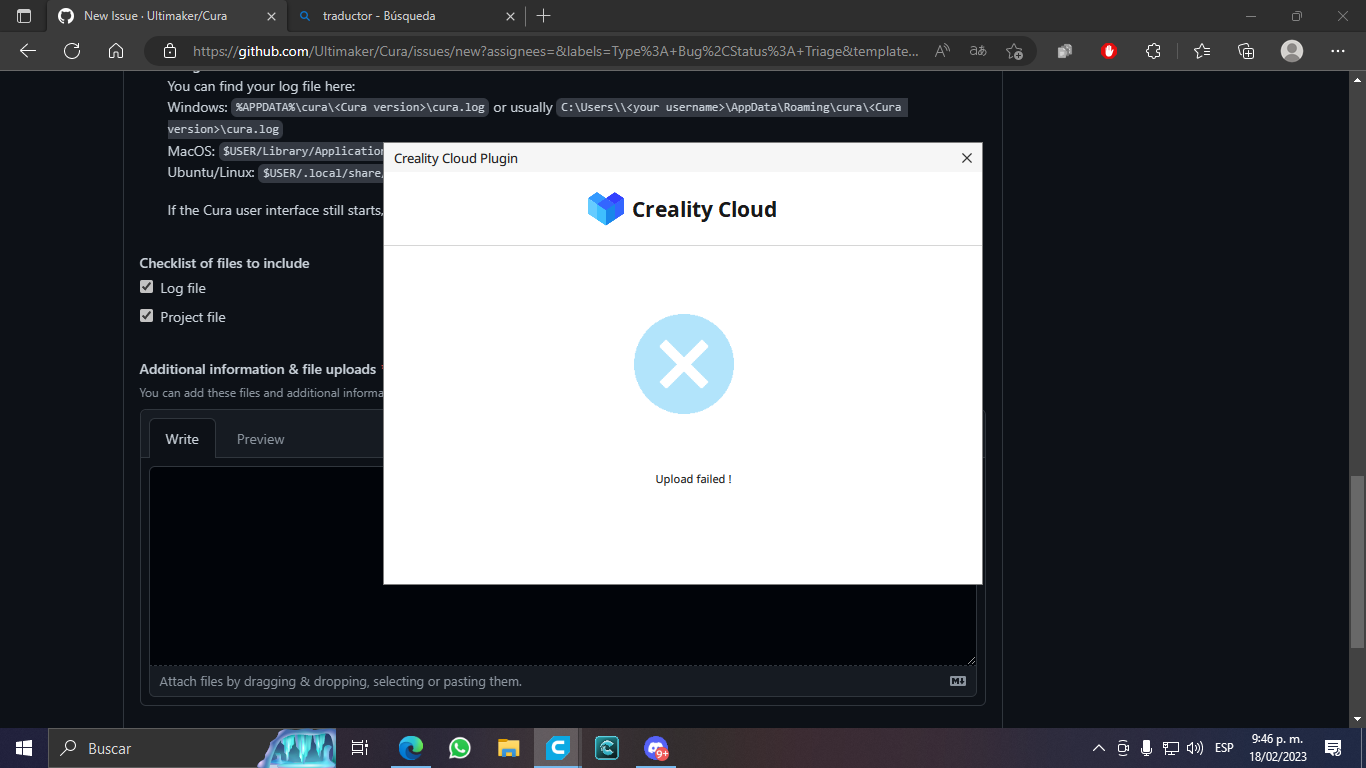Expand hidden icons in the system tray
The height and width of the screenshot is (768, 1366).
[1098, 747]
